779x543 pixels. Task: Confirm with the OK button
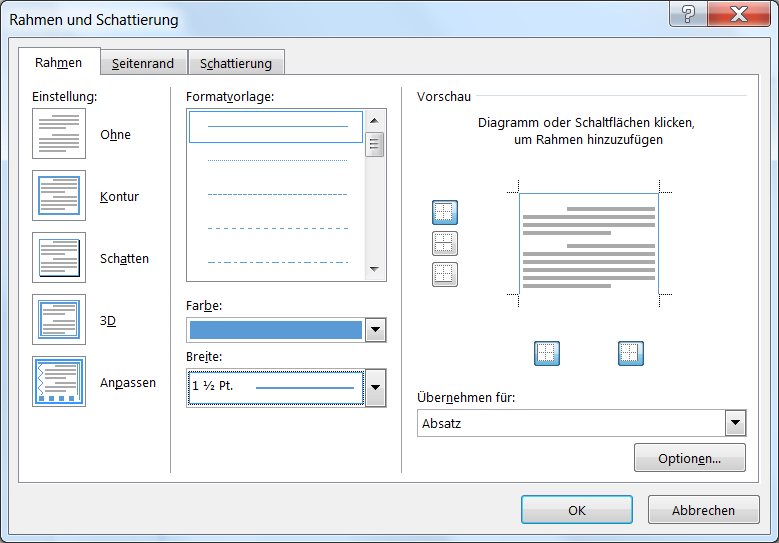(577, 510)
